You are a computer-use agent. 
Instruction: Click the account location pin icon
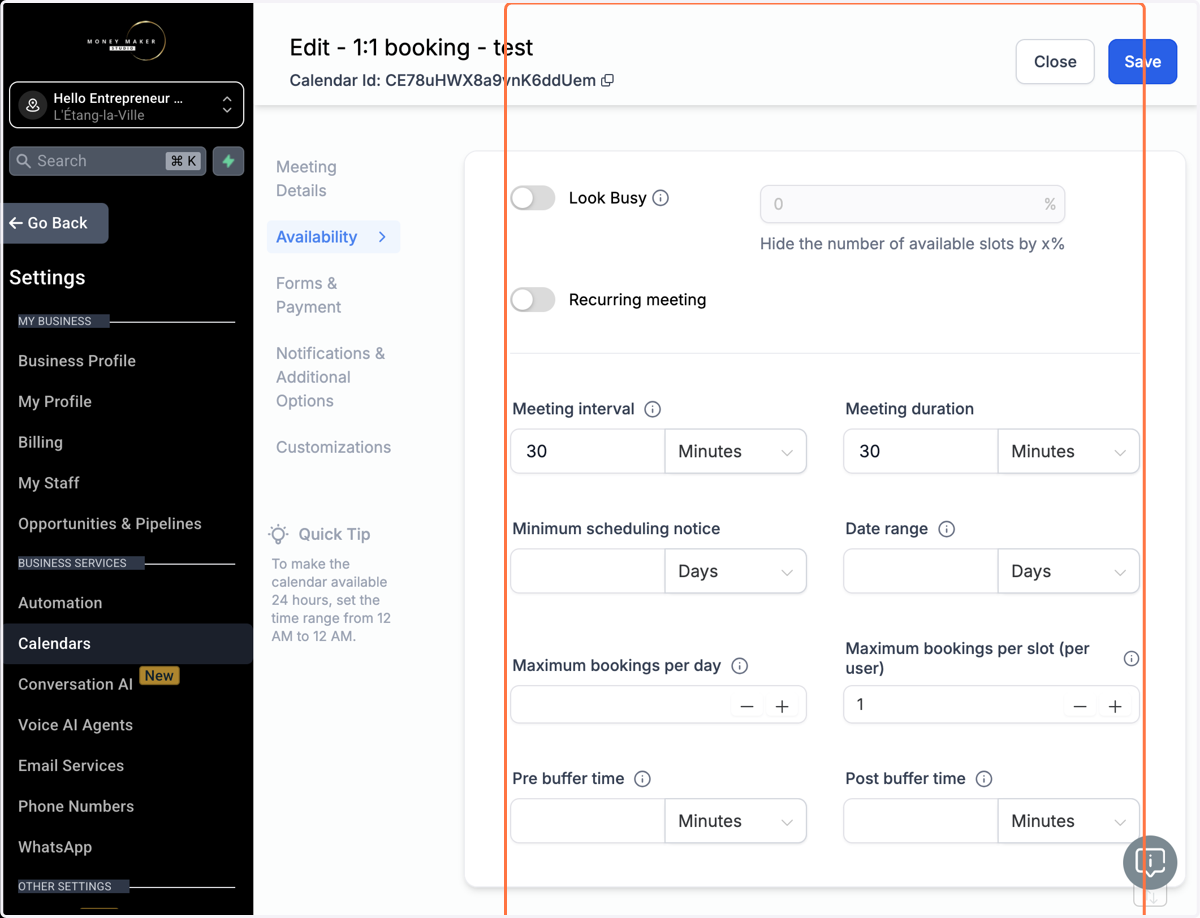pyautogui.click(x=33, y=105)
